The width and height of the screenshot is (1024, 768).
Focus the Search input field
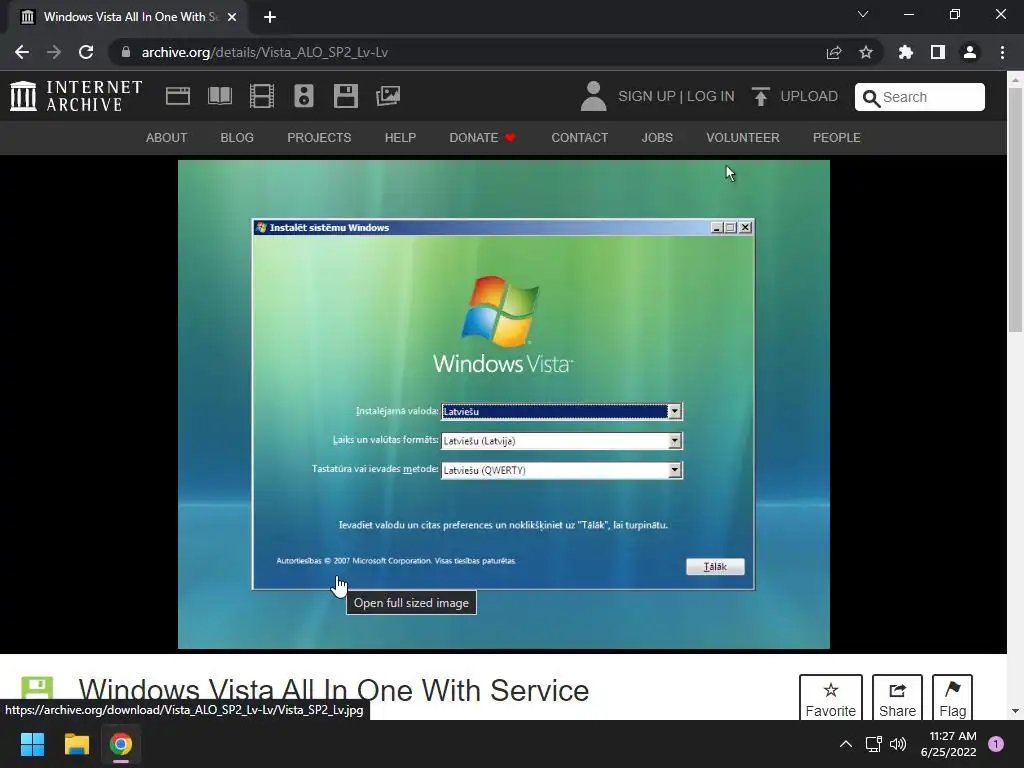920,97
